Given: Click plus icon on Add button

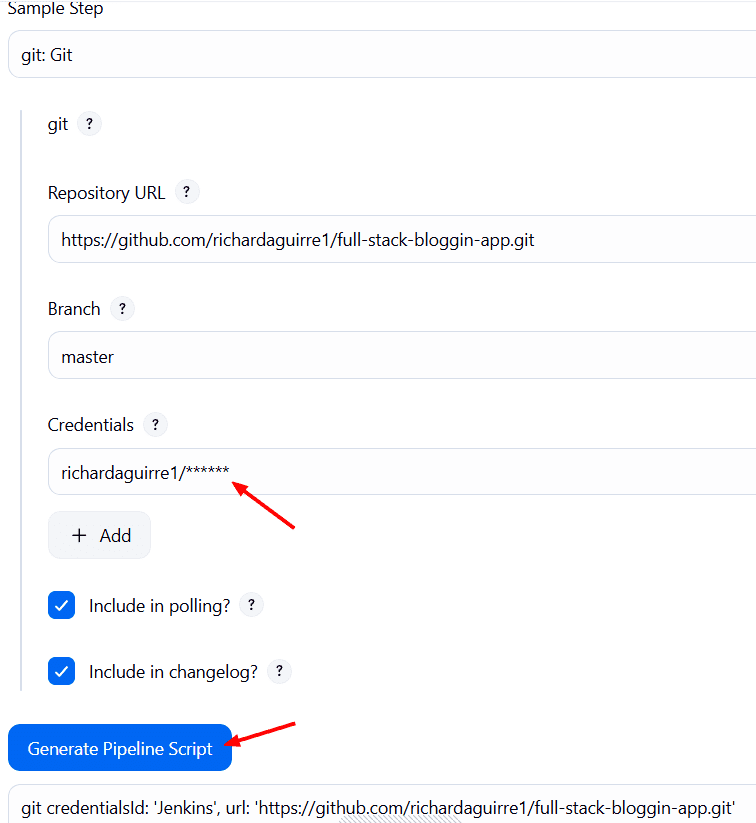Looking at the screenshot, I should coord(79,535).
